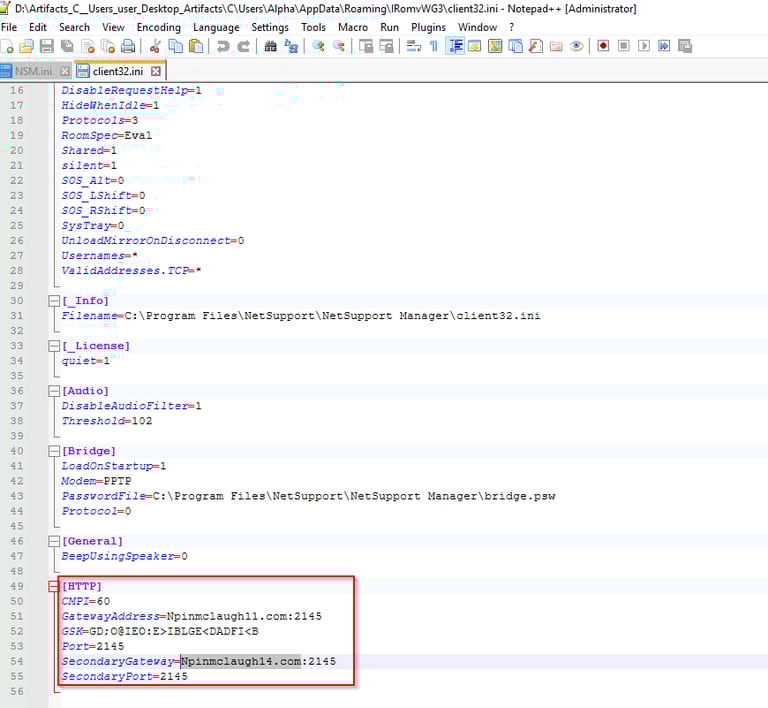The height and width of the screenshot is (708, 768).
Task: Click the Paste clipboard icon
Action: [x=196, y=47]
